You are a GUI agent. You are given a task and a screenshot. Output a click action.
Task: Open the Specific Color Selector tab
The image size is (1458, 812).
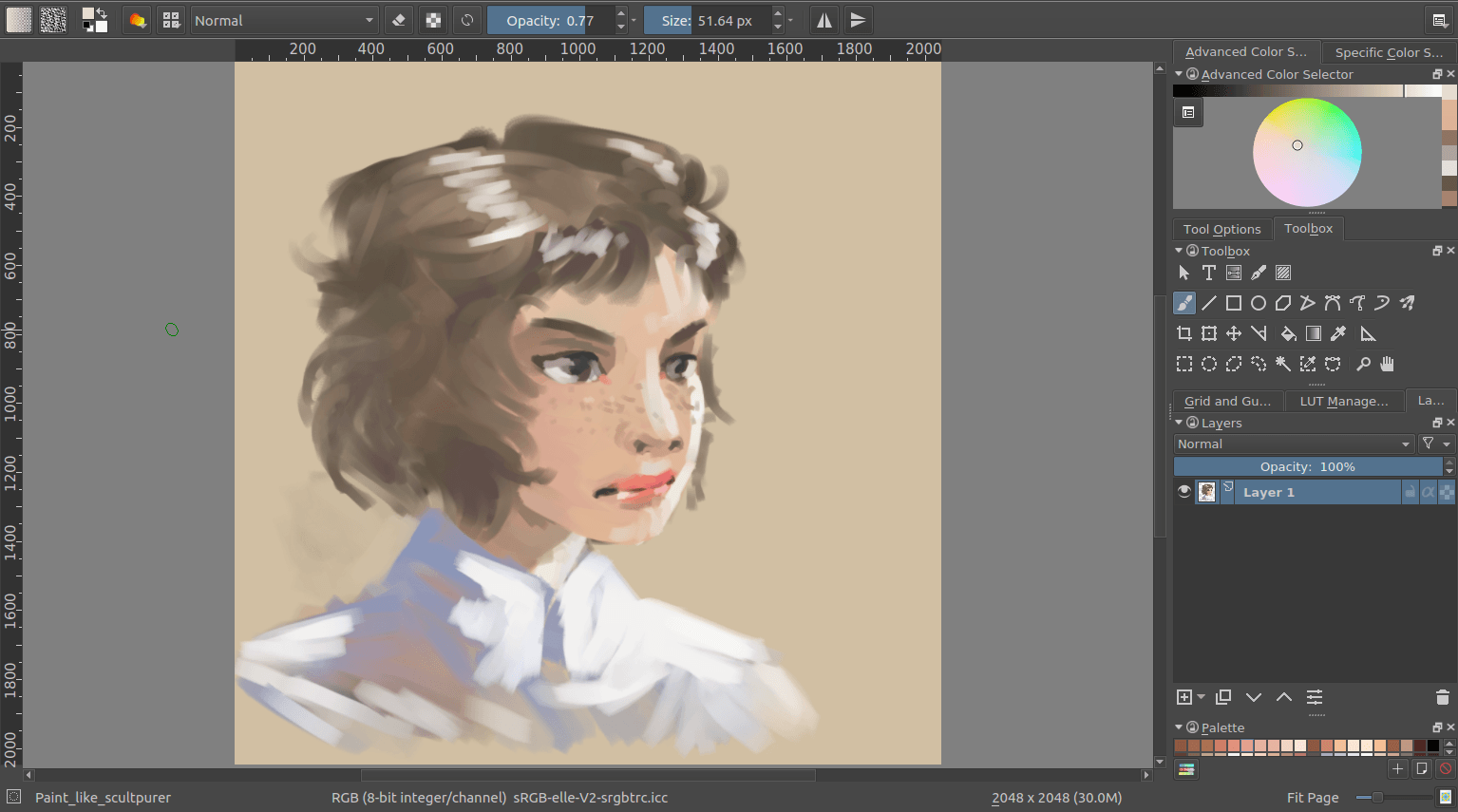tap(1388, 52)
